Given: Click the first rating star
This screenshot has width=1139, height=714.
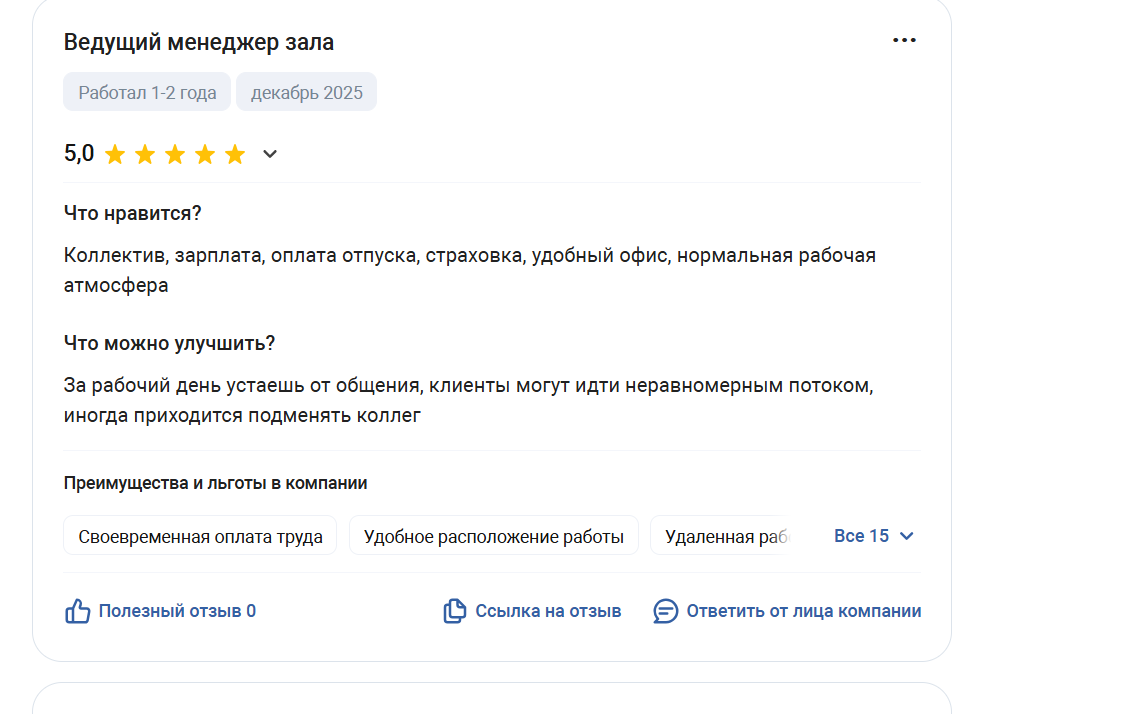Looking at the screenshot, I should 115,154.
